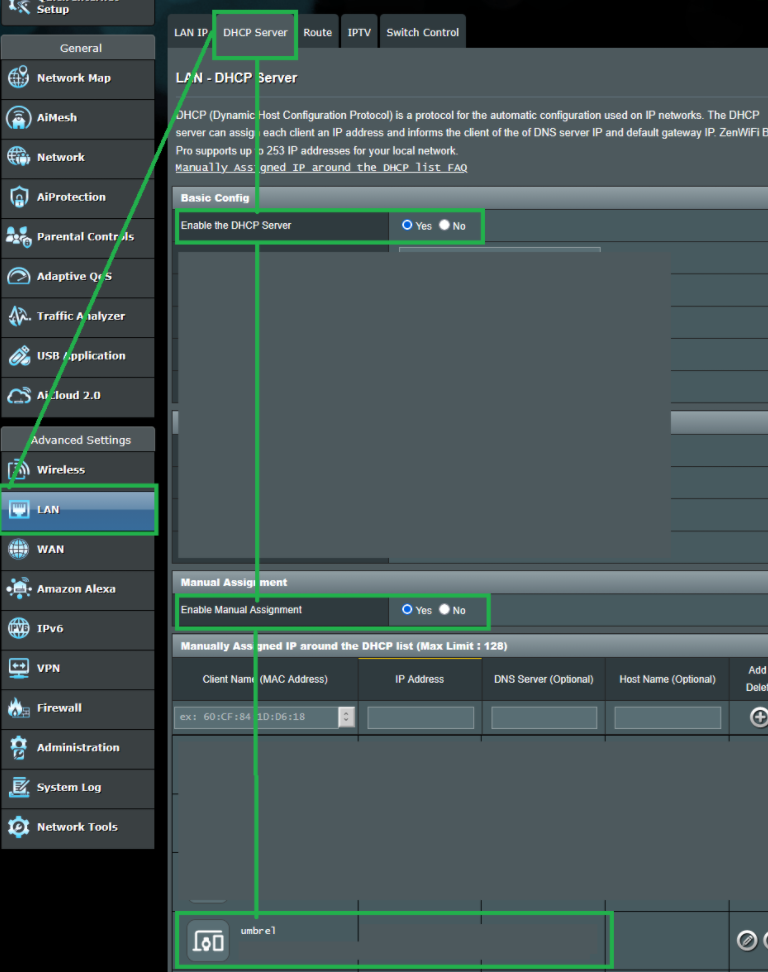Open Network Tools icon
Image resolution: width=768 pixels, height=972 pixels.
point(19,826)
